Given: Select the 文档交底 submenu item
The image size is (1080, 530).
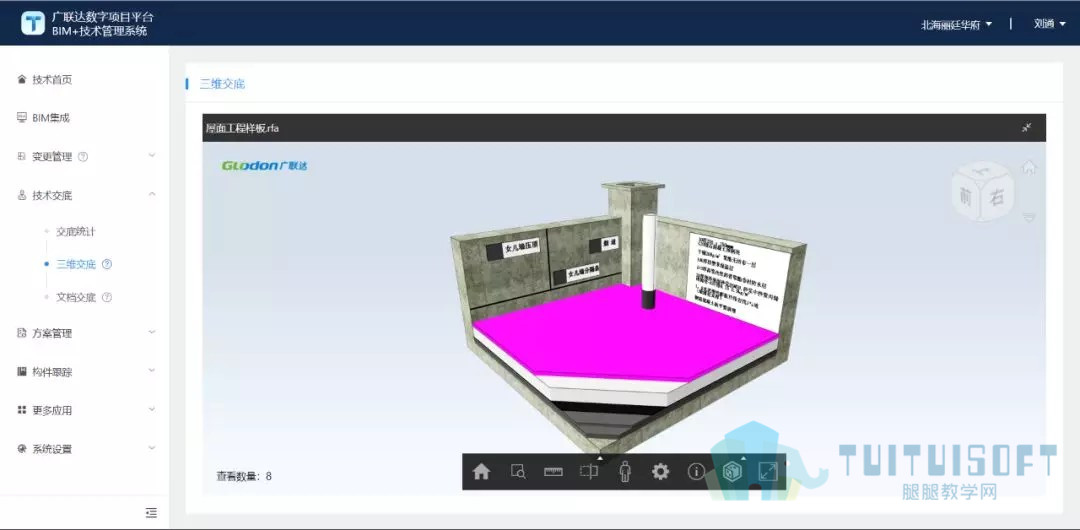Looking at the screenshot, I should click(x=76, y=298).
